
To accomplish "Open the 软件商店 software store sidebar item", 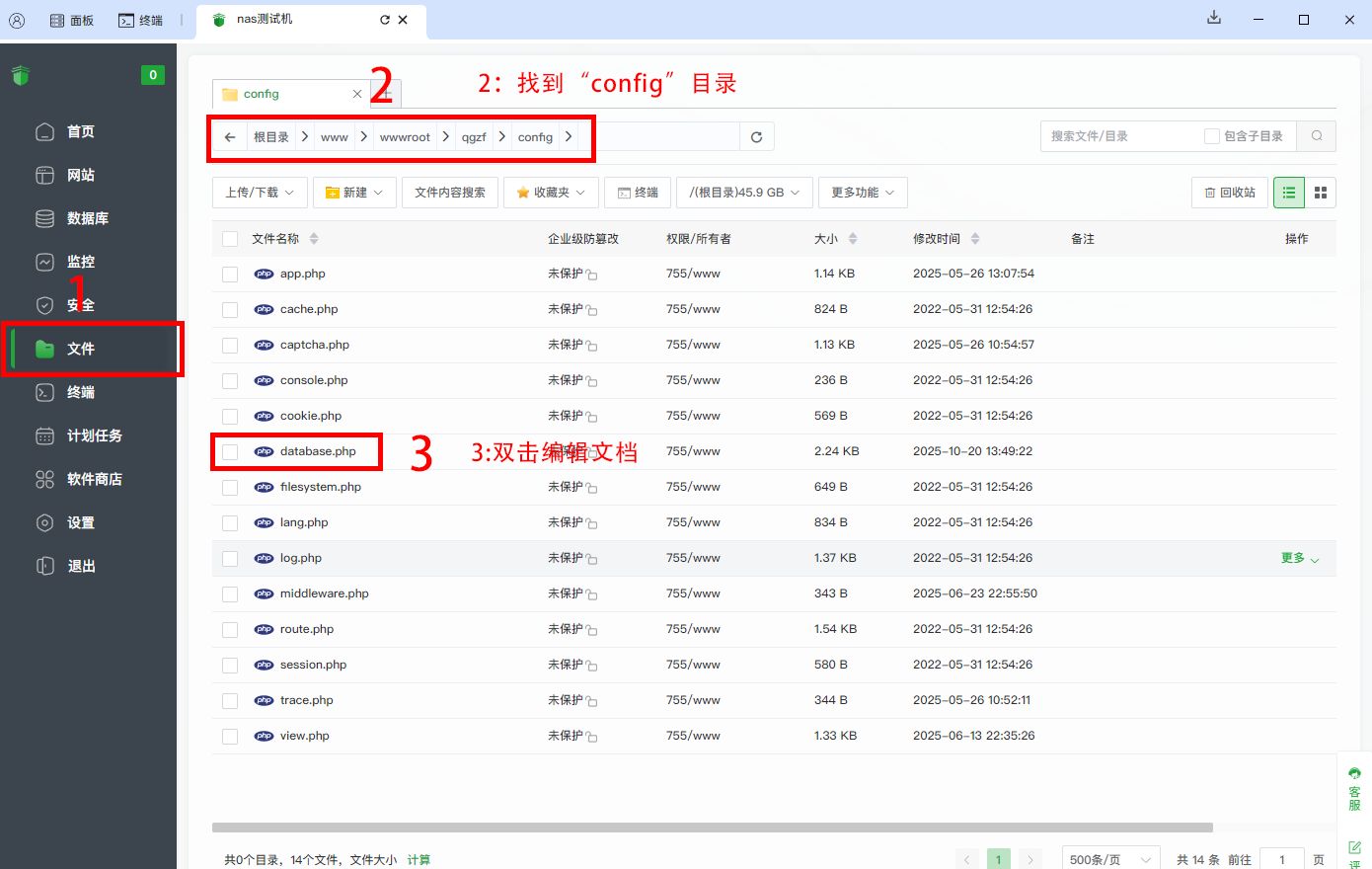I will coord(94,479).
